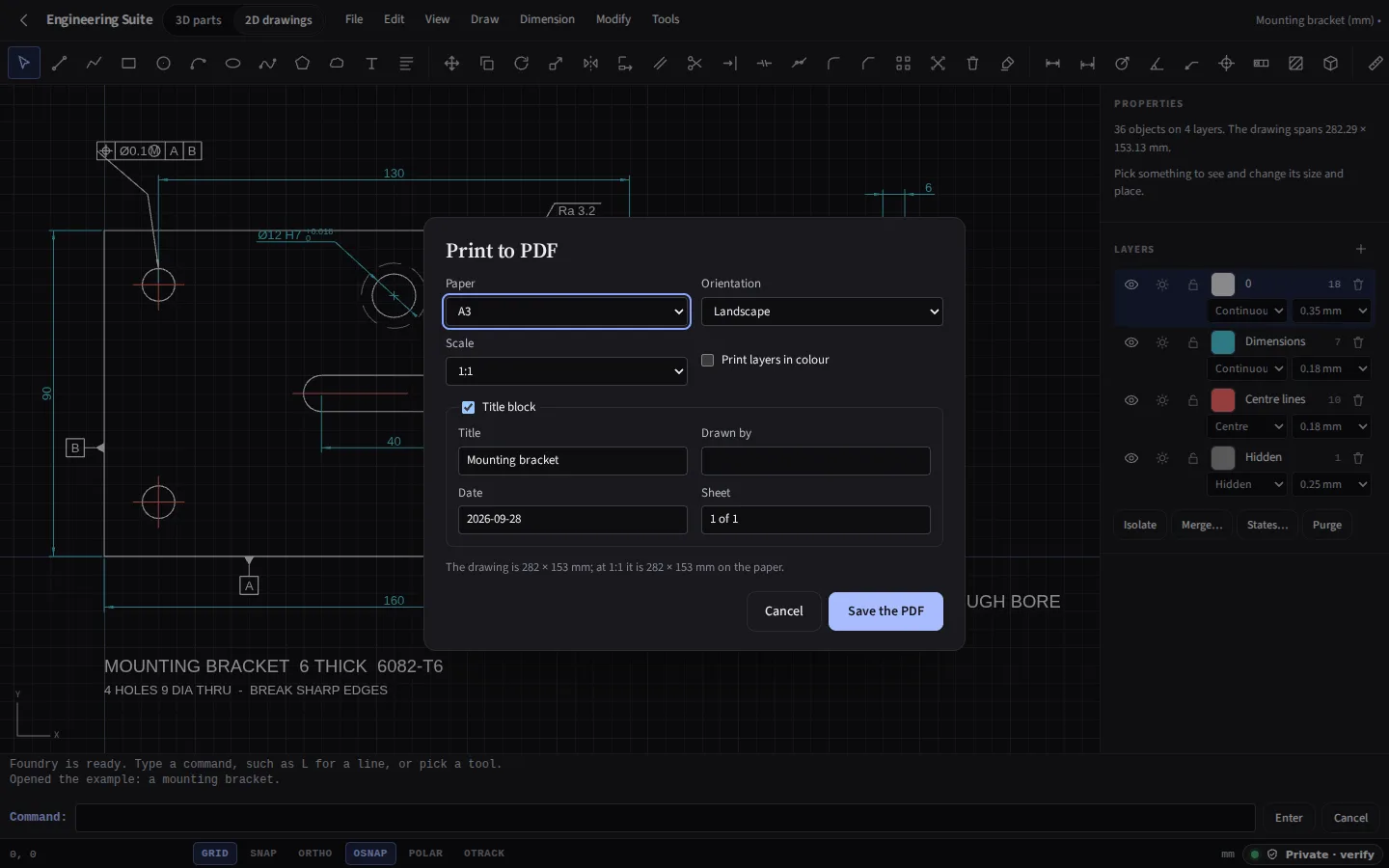This screenshot has height=868, width=1389.
Task: Add a new layer with plus icon
Action: [x=1361, y=249]
